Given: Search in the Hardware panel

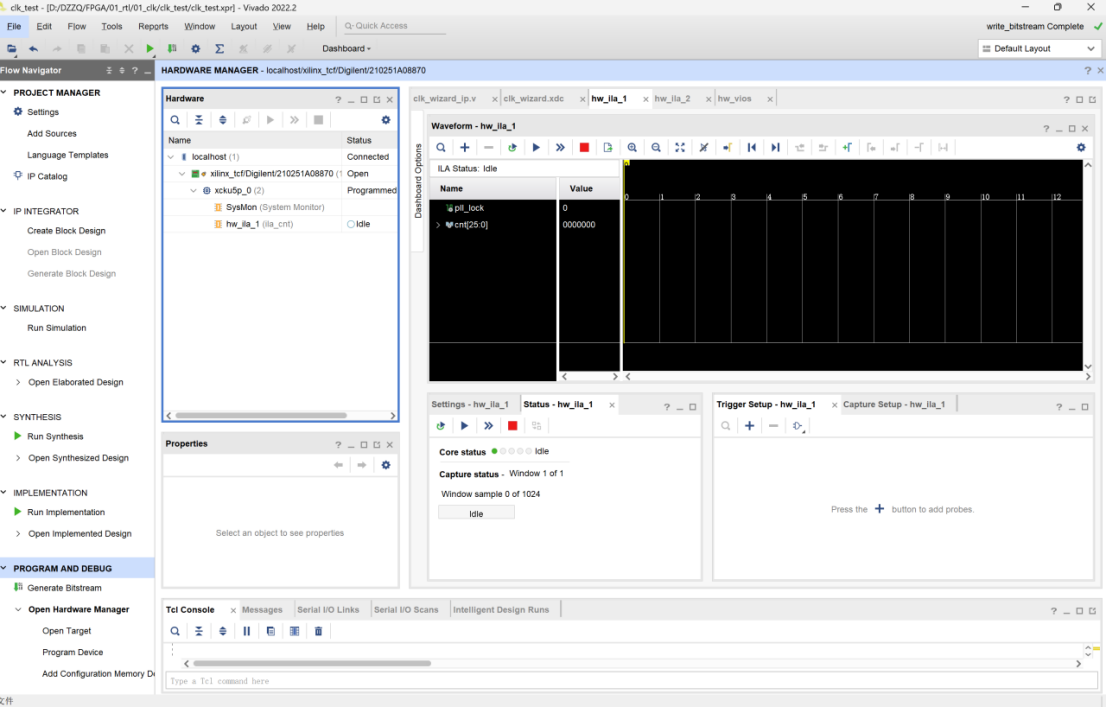Looking at the screenshot, I should point(175,120).
